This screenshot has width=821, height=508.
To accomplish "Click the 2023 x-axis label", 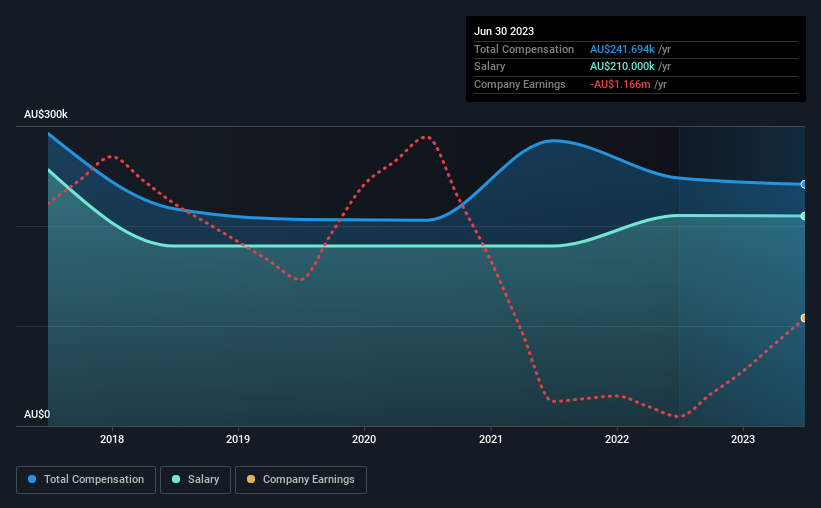I will [x=743, y=439].
